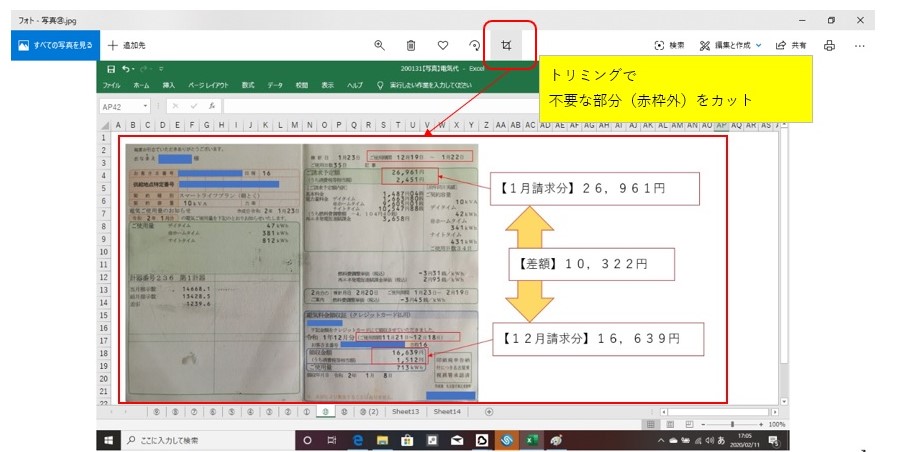The height and width of the screenshot is (452, 901).
Task: Click the Excel horizontal scrollbar
Action: pyautogui.click(x=718, y=412)
